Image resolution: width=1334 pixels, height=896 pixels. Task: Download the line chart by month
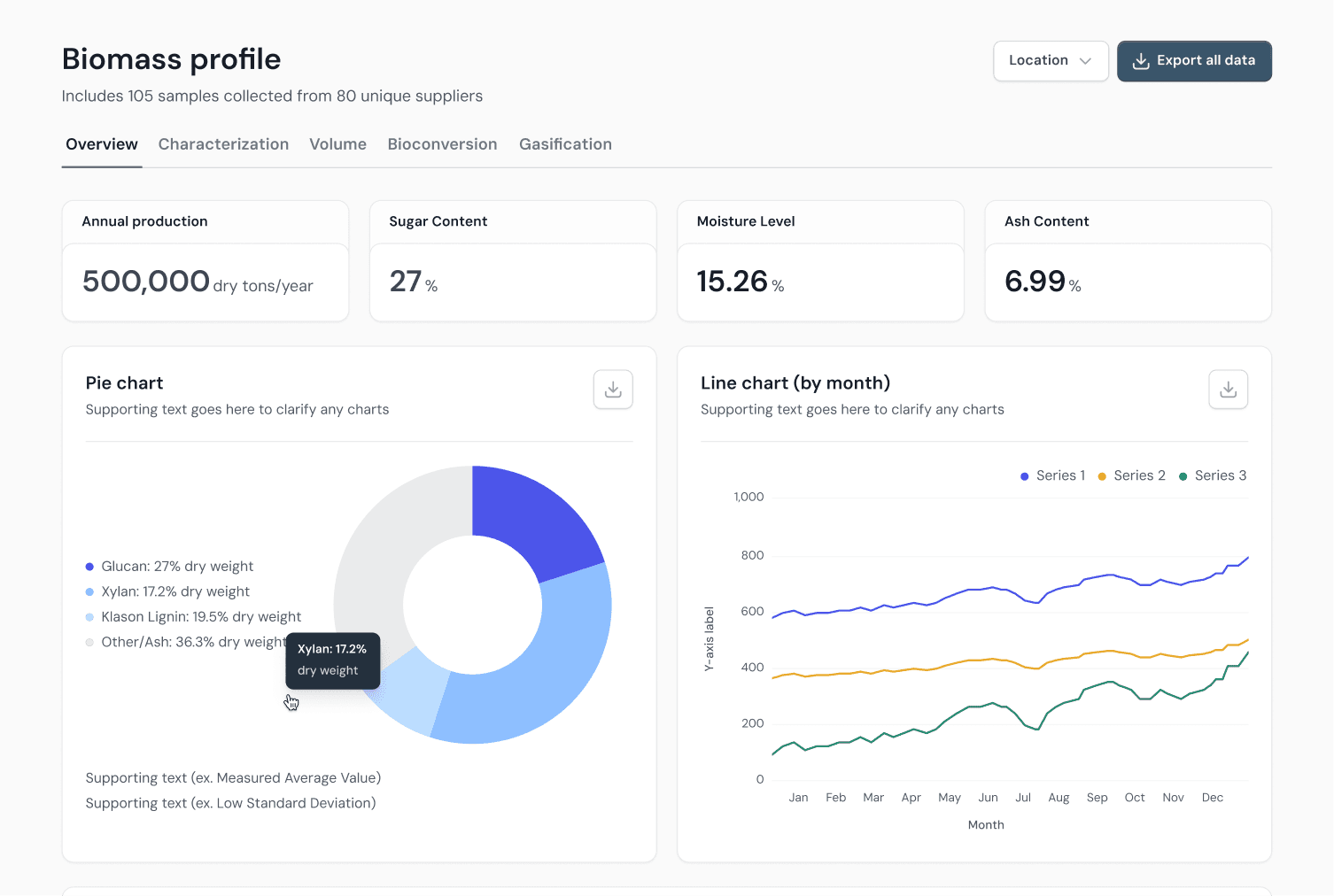(1228, 390)
